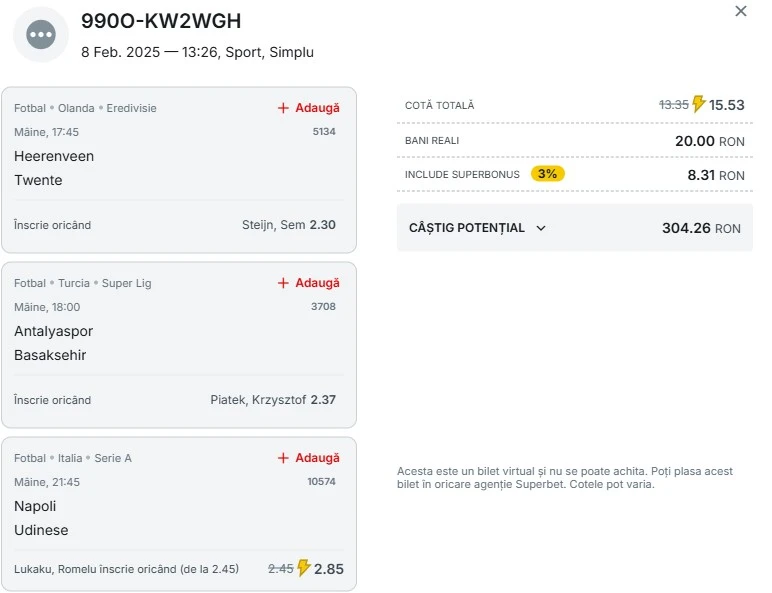The height and width of the screenshot is (593, 772).
Task: Click the 3% Superbonus badge
Action: [547, 174]
